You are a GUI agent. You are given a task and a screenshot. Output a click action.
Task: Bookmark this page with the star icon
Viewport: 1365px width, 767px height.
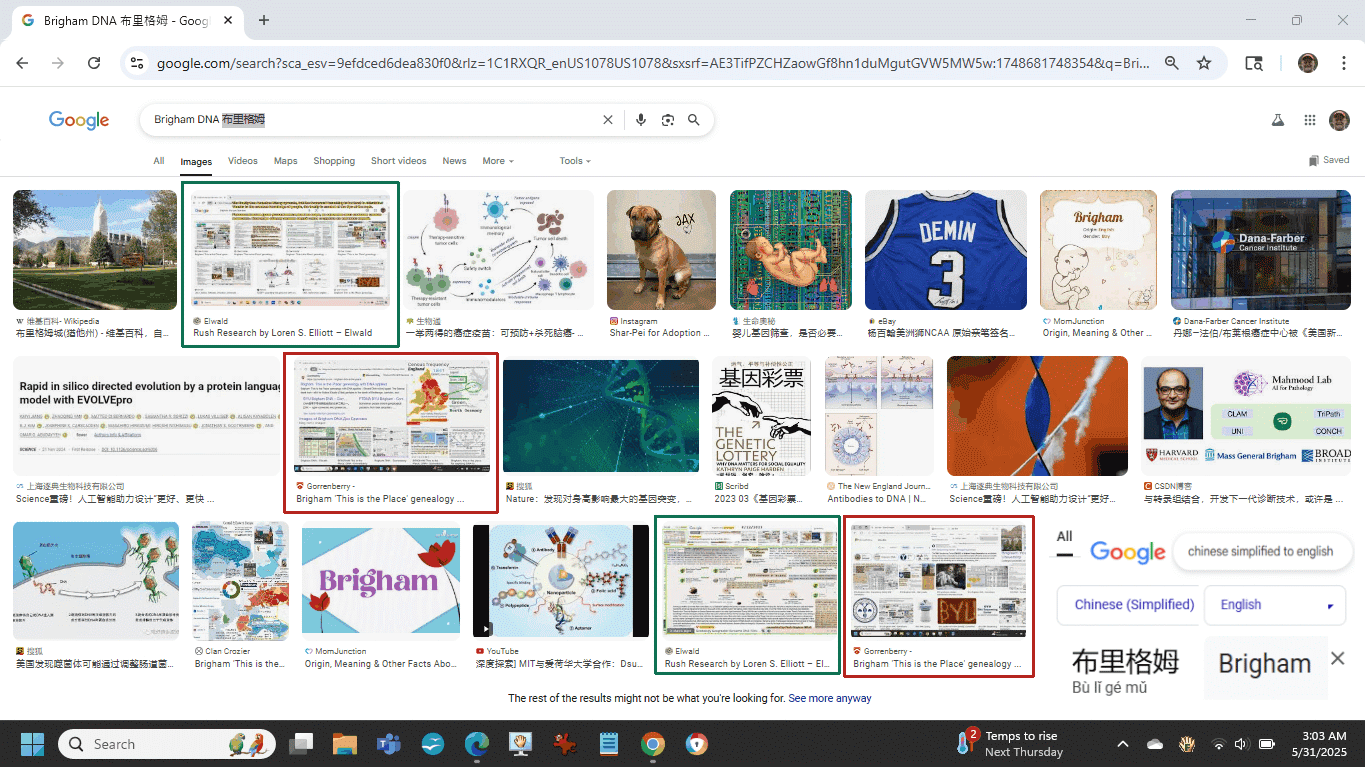(1204, 63)
